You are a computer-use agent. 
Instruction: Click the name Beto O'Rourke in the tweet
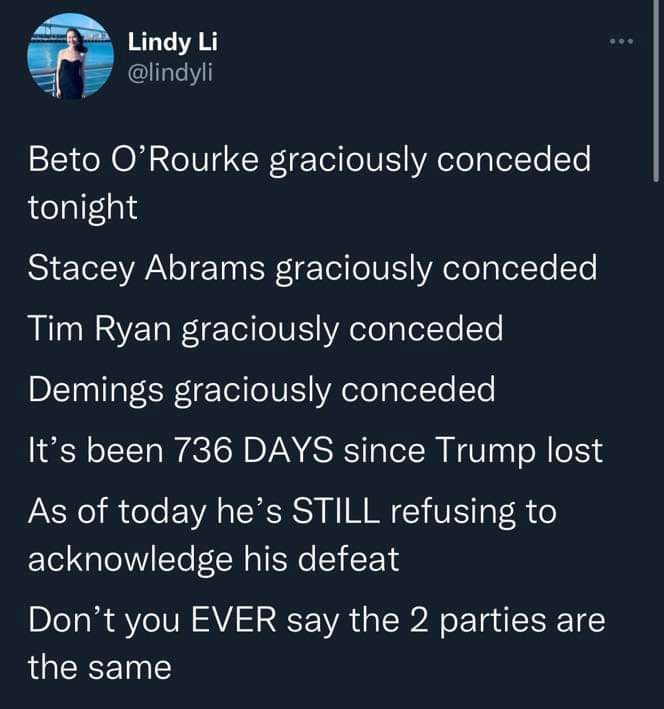143,159
